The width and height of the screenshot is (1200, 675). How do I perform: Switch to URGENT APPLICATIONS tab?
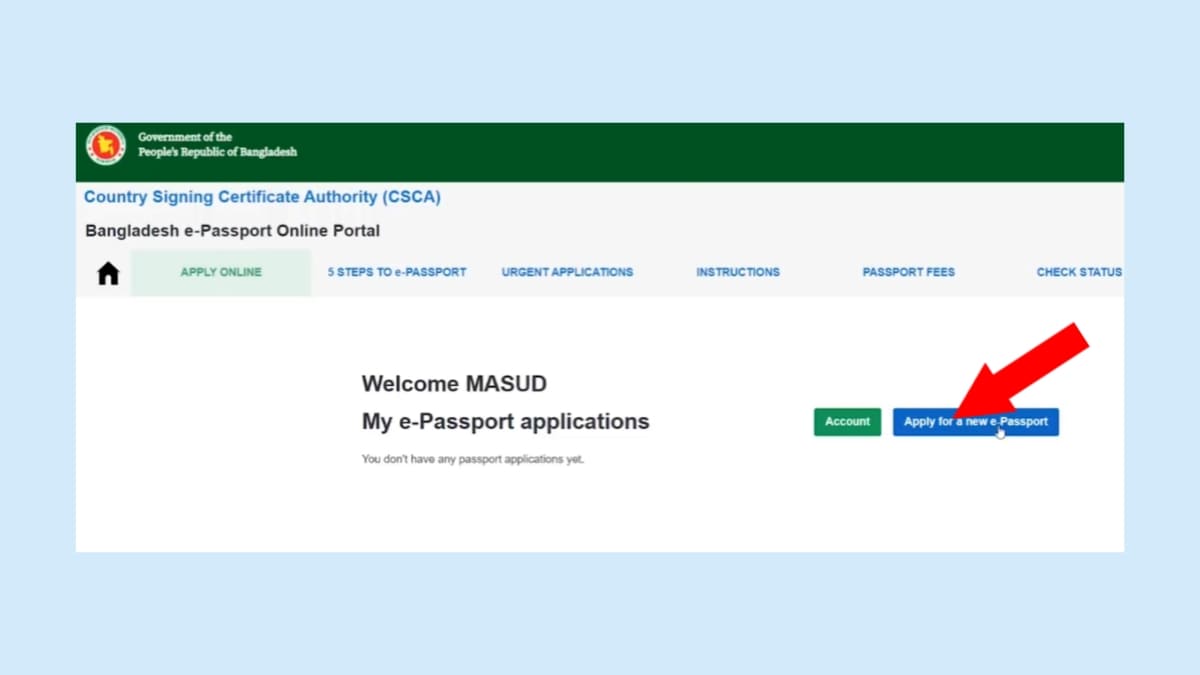(567, 272)
